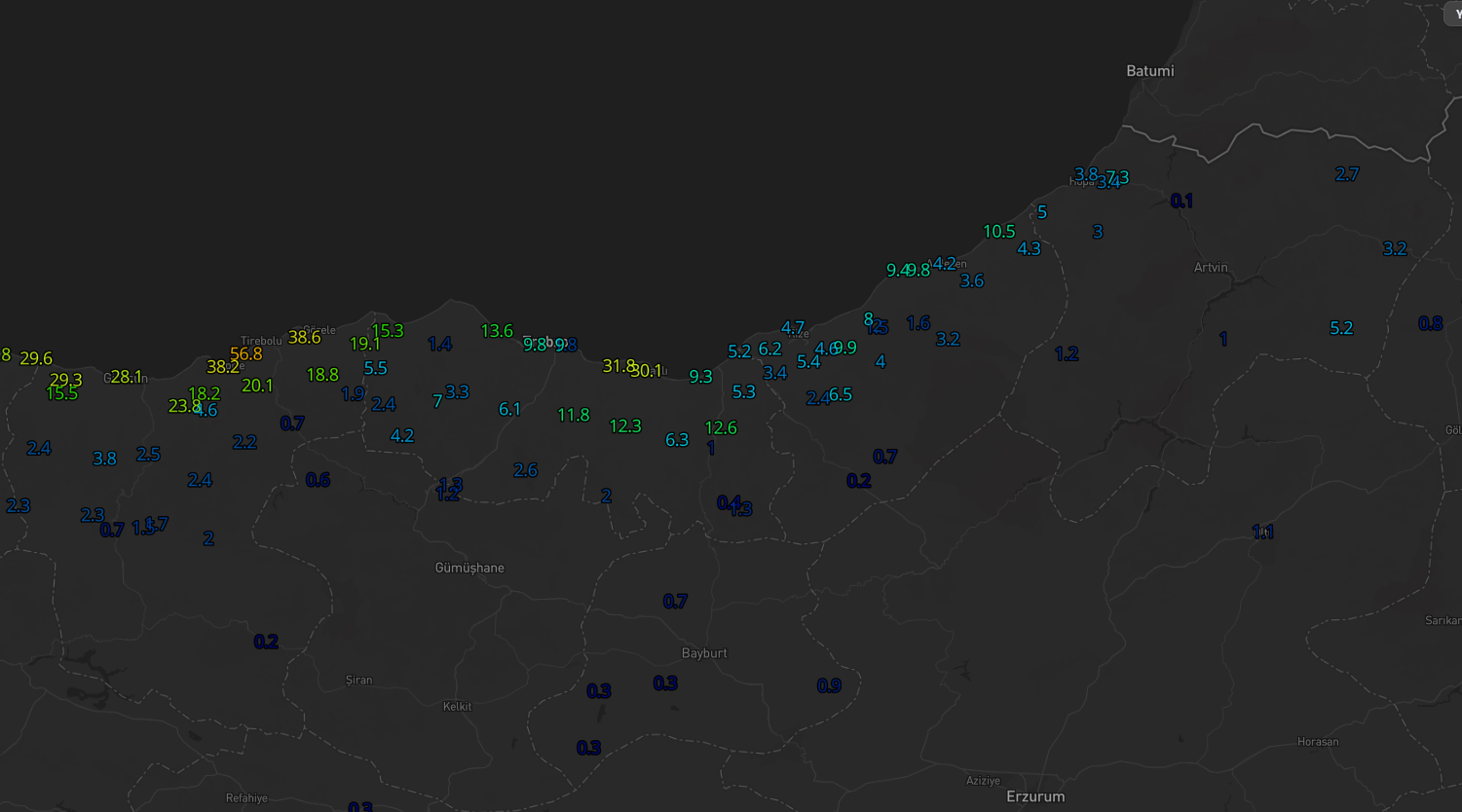This screenshot has height=812, width=1462.
Task: Select the 2.2 station value
Action: click(244, 442)
